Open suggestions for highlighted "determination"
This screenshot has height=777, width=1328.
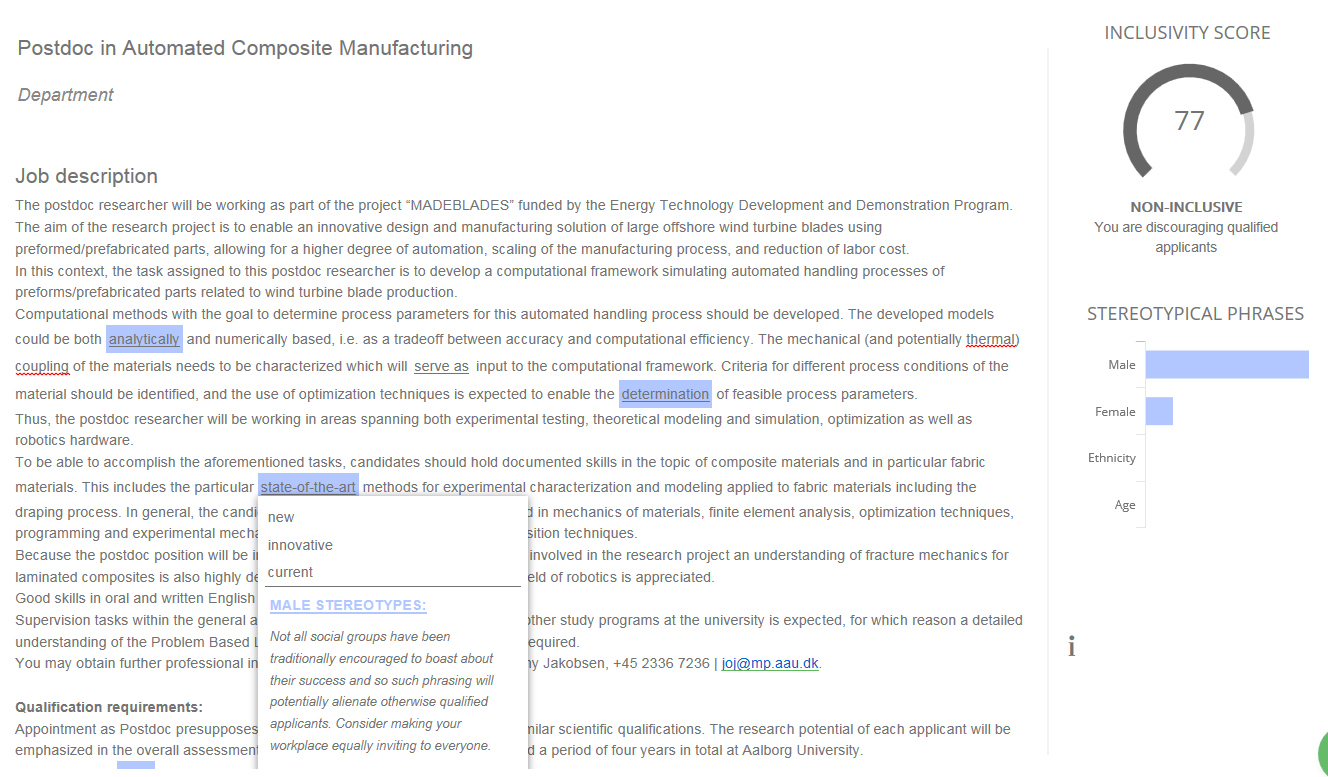tap(665, 394)
